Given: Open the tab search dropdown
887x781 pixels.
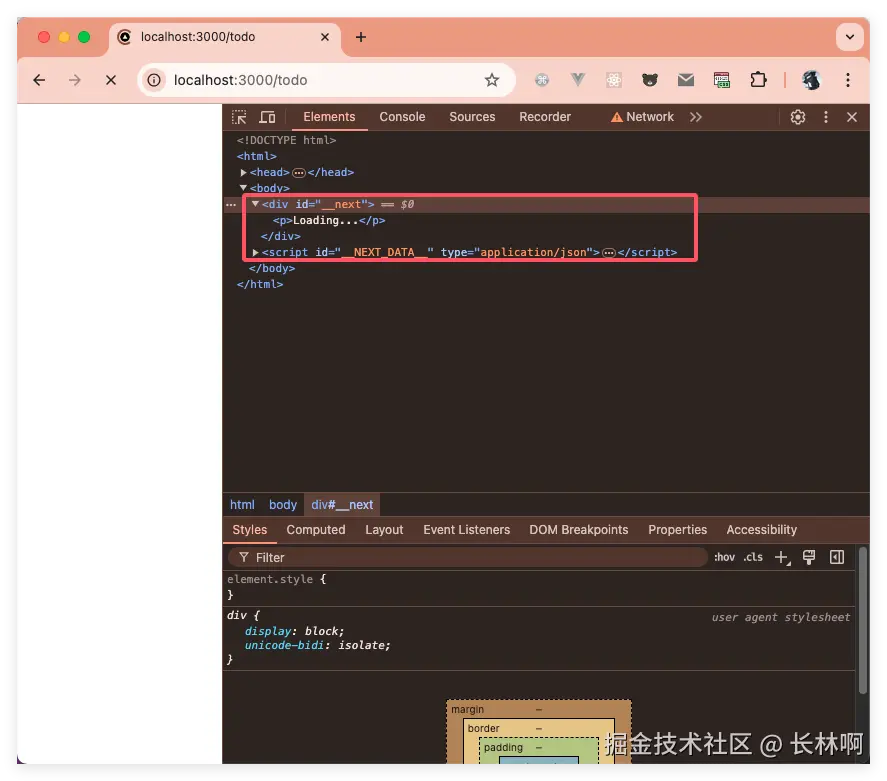Looking at the screenshot, I should coord(850,37).
